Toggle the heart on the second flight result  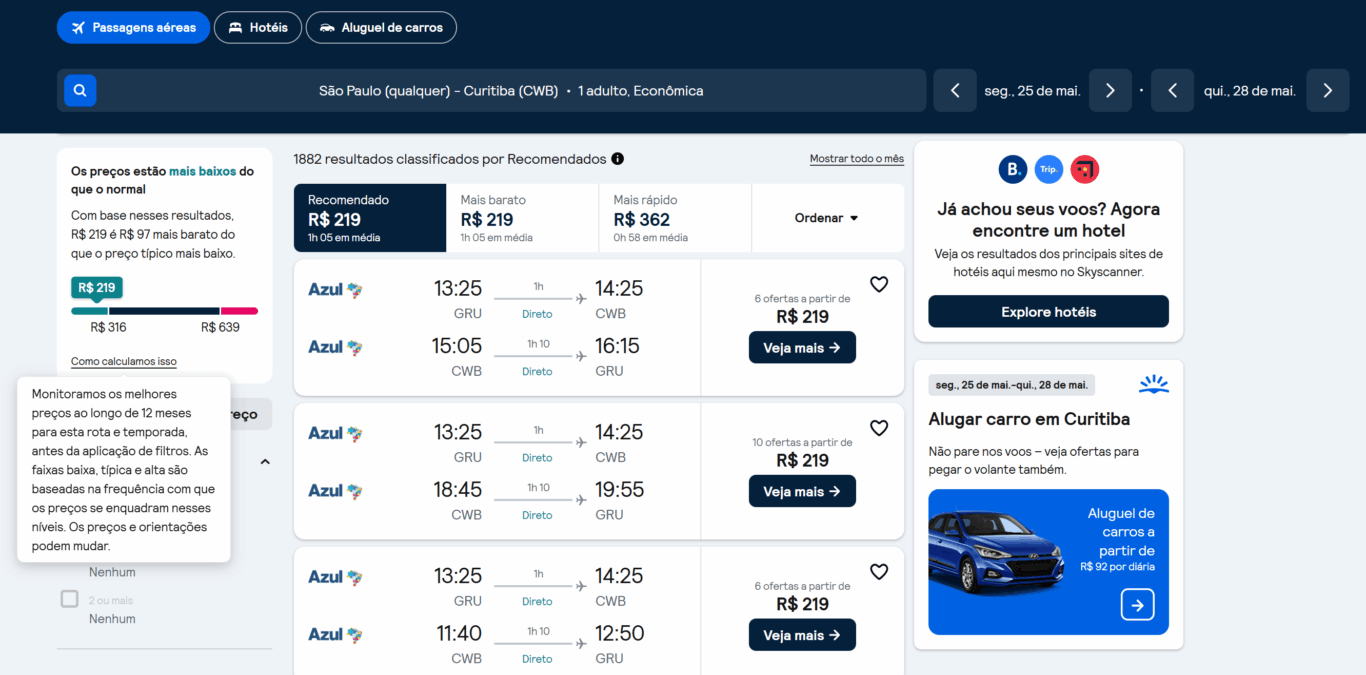coord(879,428)
